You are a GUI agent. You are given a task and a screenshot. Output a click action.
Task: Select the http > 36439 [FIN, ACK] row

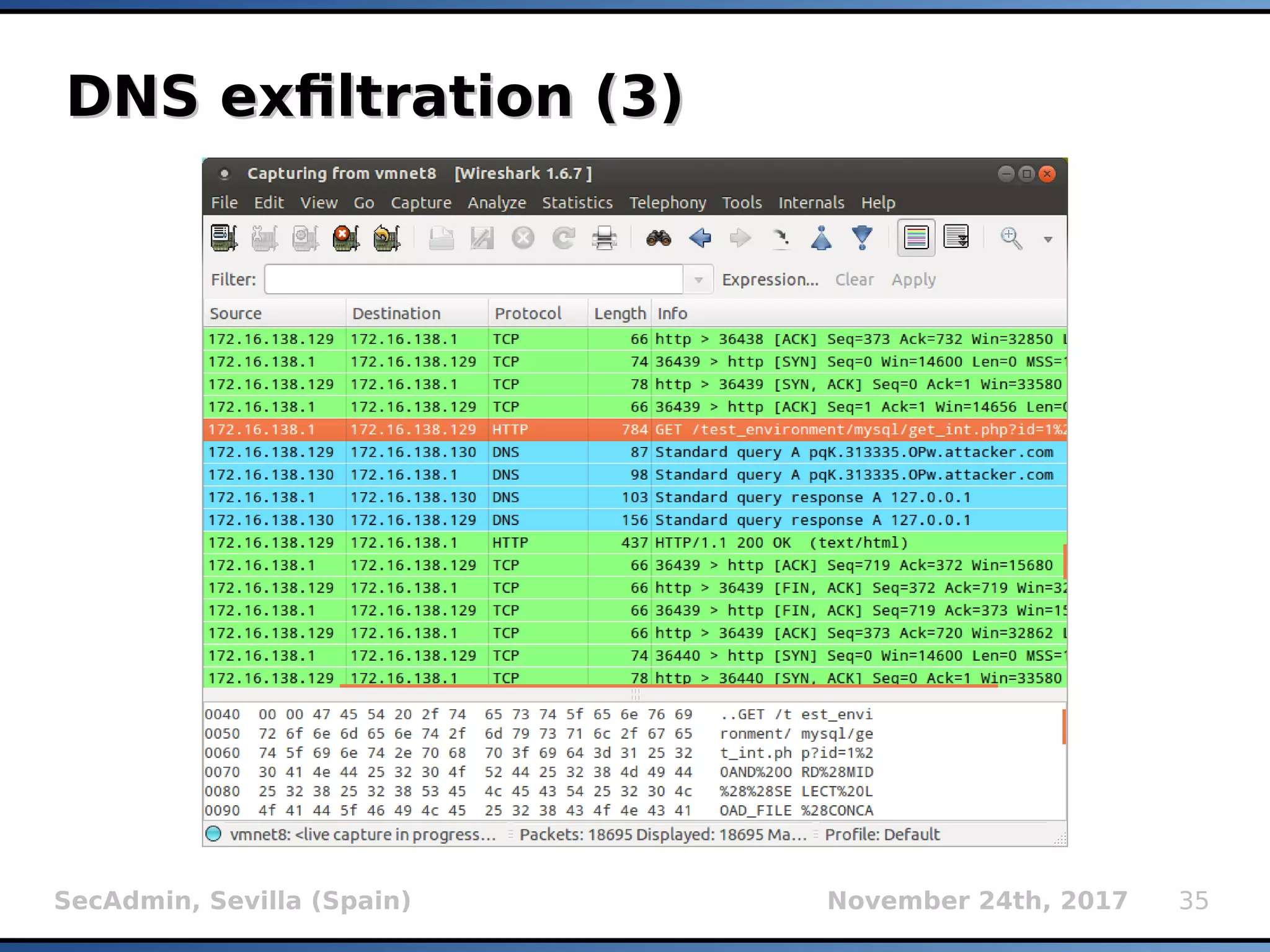(x=635, y=588)
